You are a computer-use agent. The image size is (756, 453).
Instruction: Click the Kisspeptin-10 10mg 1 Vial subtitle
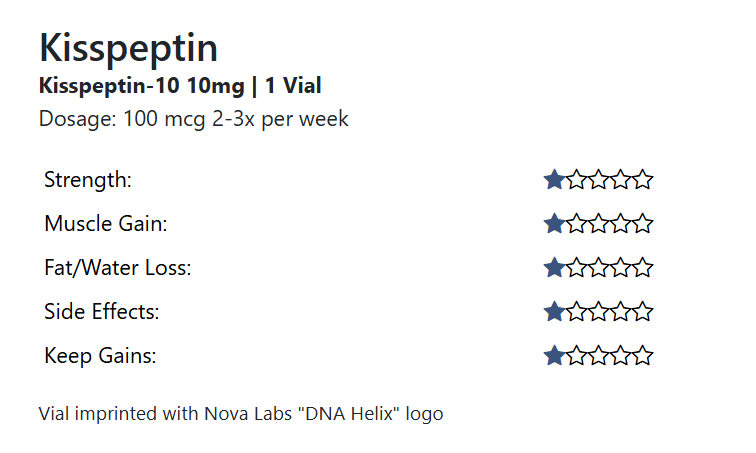click(x=180, y=86)
